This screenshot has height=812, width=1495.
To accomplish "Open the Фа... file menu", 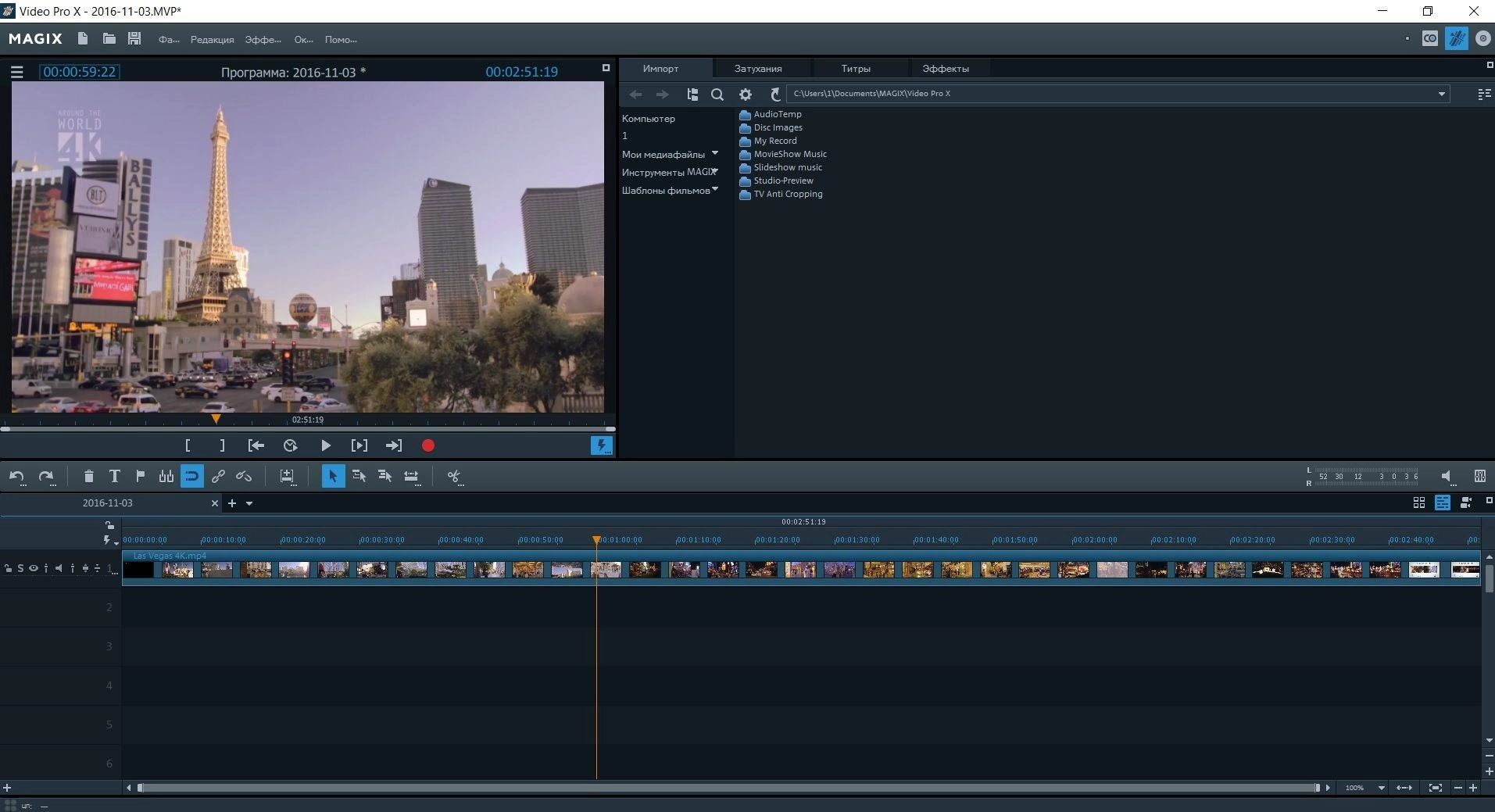I will [169, 39].
